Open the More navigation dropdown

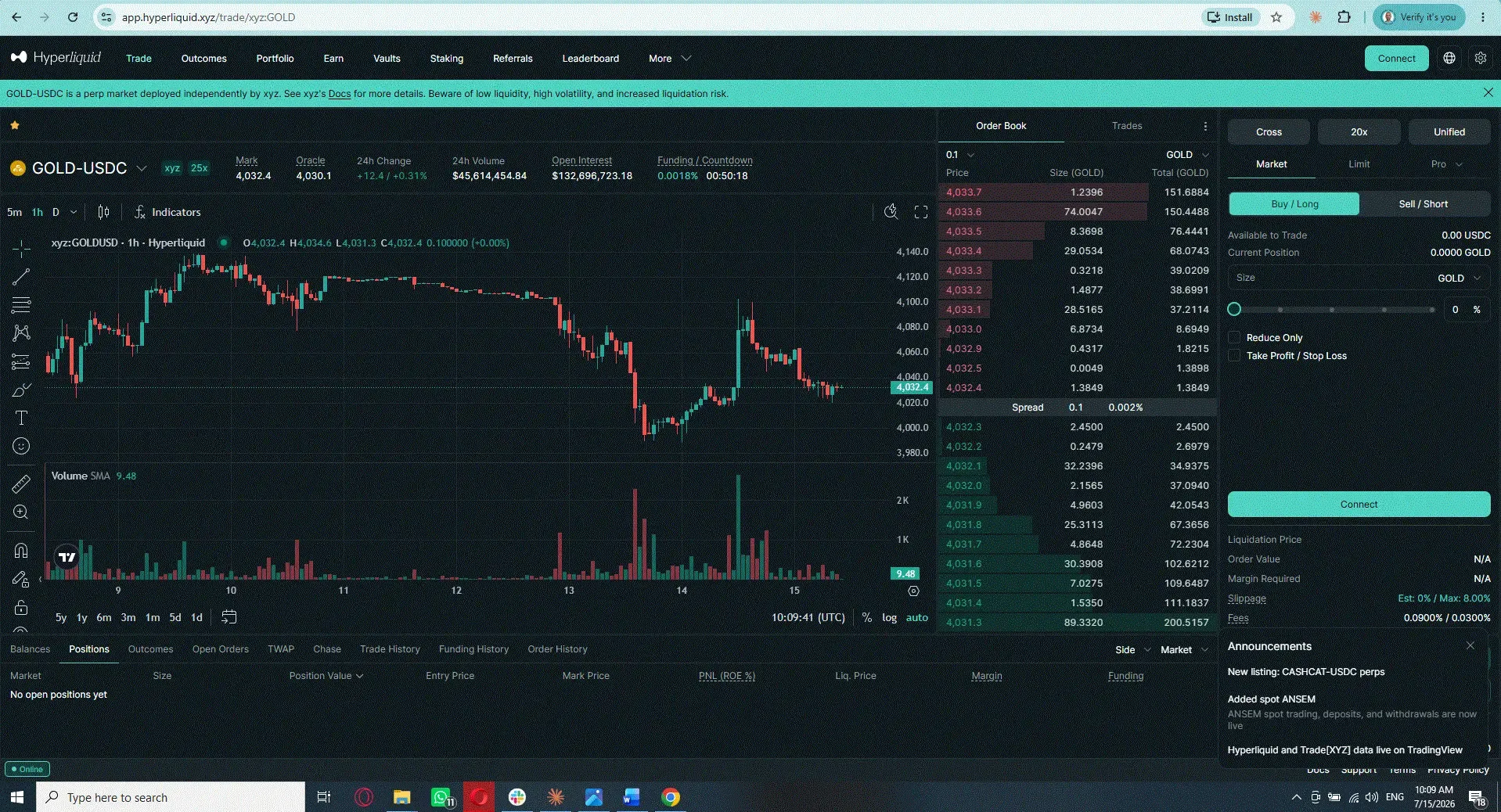[x=669, y=59]
